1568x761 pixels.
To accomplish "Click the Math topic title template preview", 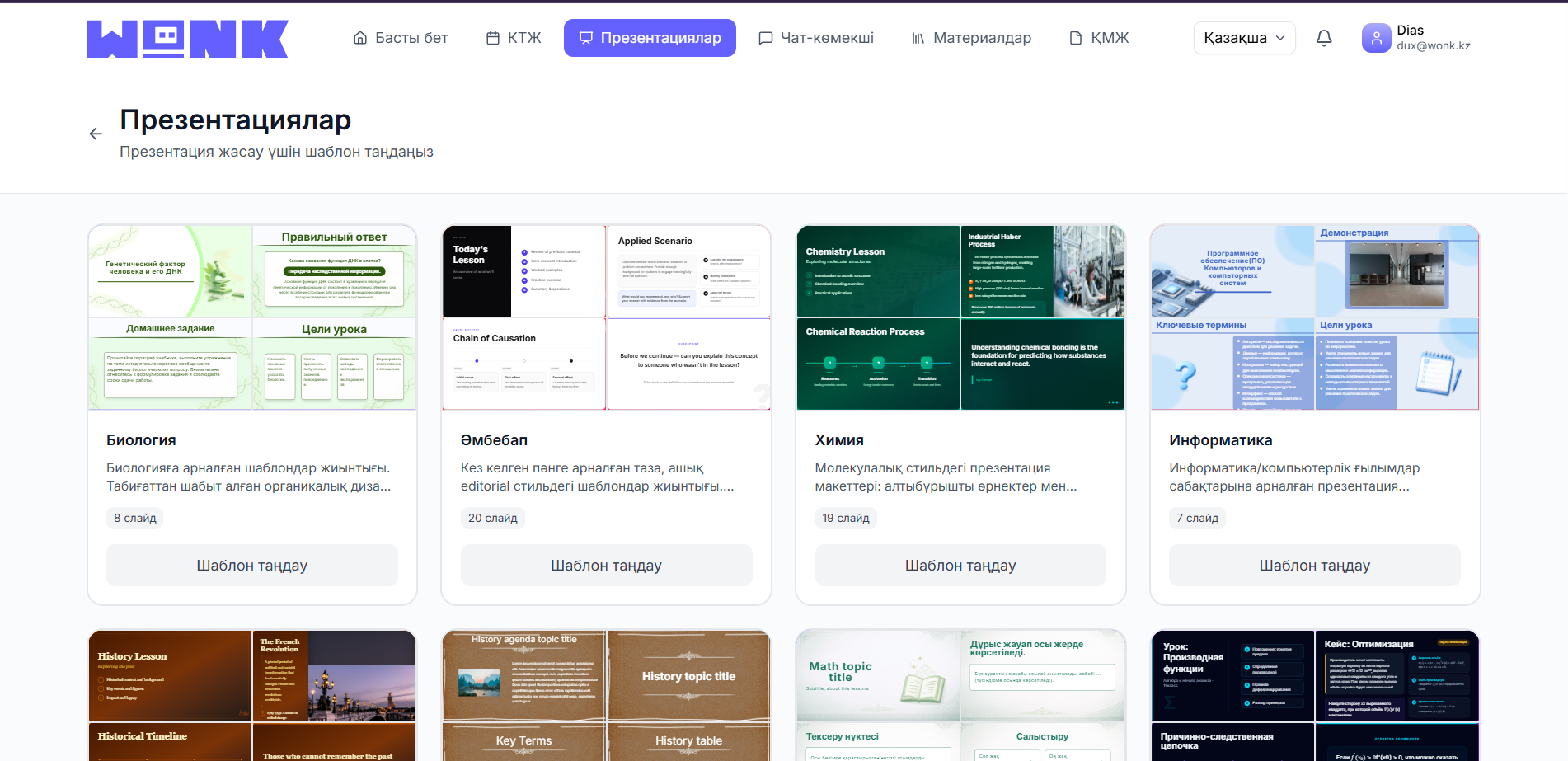I will pyautogui.click(x=960, y=695).
